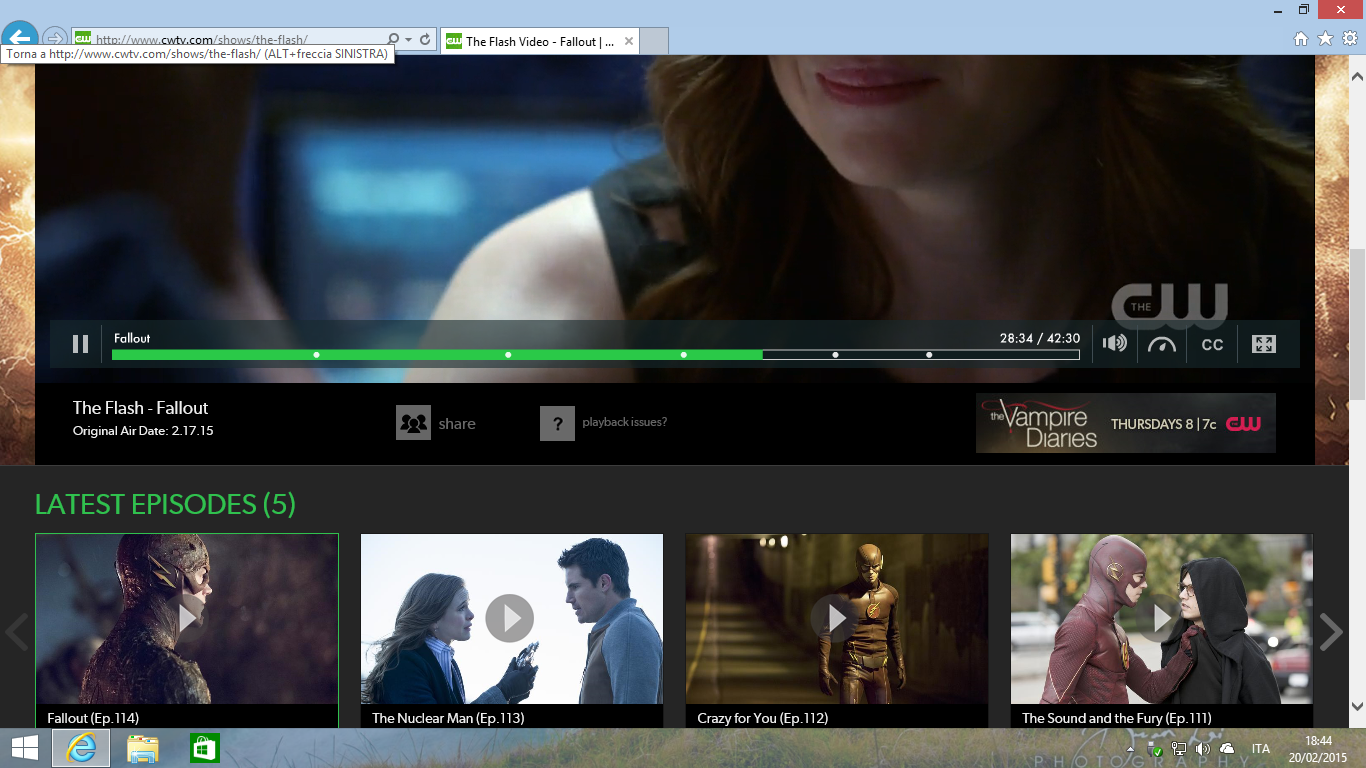Screen dimensions: 1366x768
Task: Click the page vertical scrollbar thumb
Action: (1357, 324)
